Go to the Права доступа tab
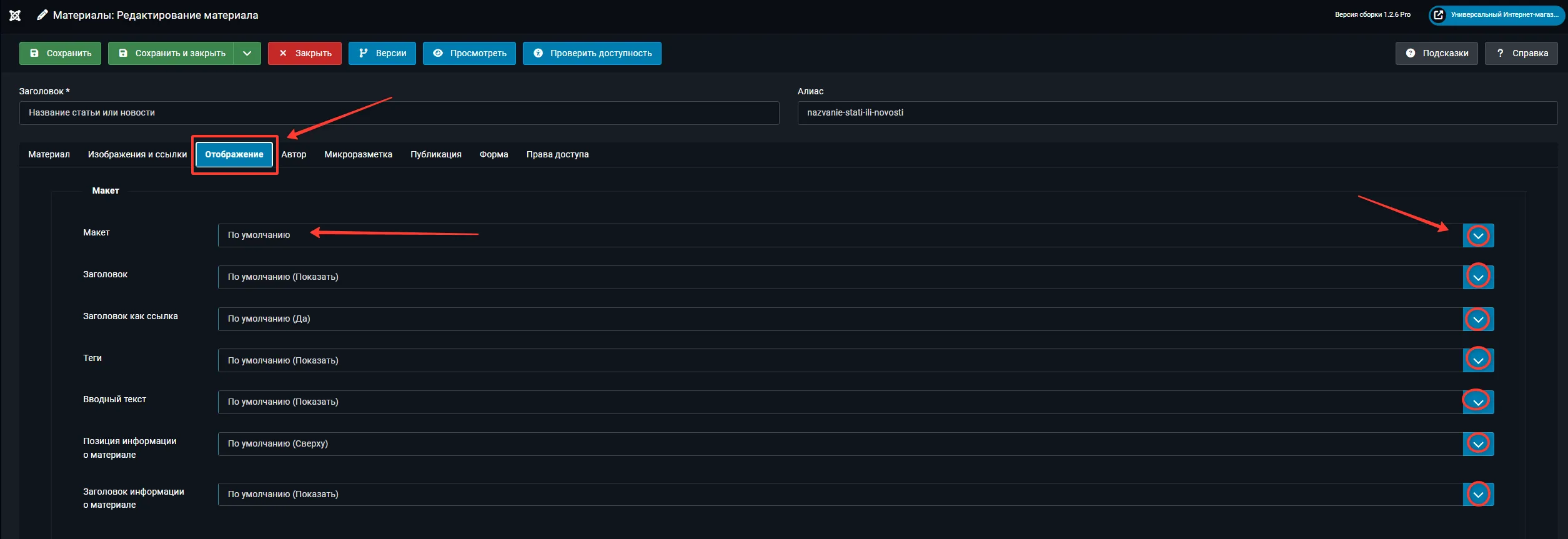 (x=557, y=155)
